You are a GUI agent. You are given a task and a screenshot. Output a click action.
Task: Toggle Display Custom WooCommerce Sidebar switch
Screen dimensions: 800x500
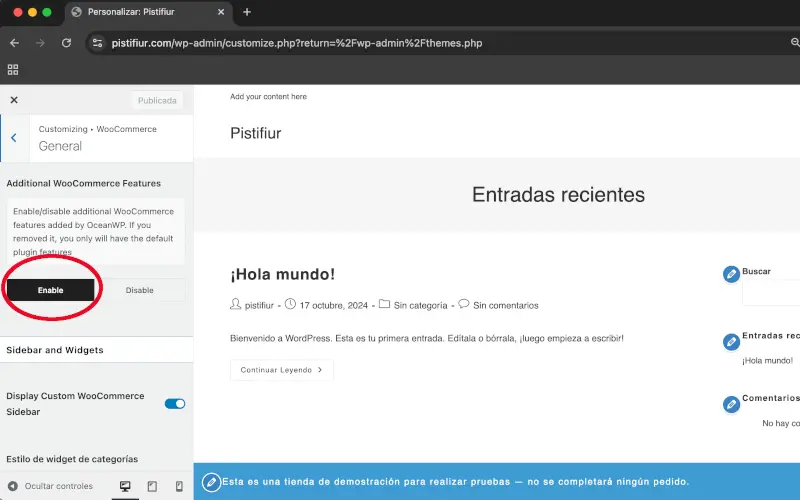point(174,404)
